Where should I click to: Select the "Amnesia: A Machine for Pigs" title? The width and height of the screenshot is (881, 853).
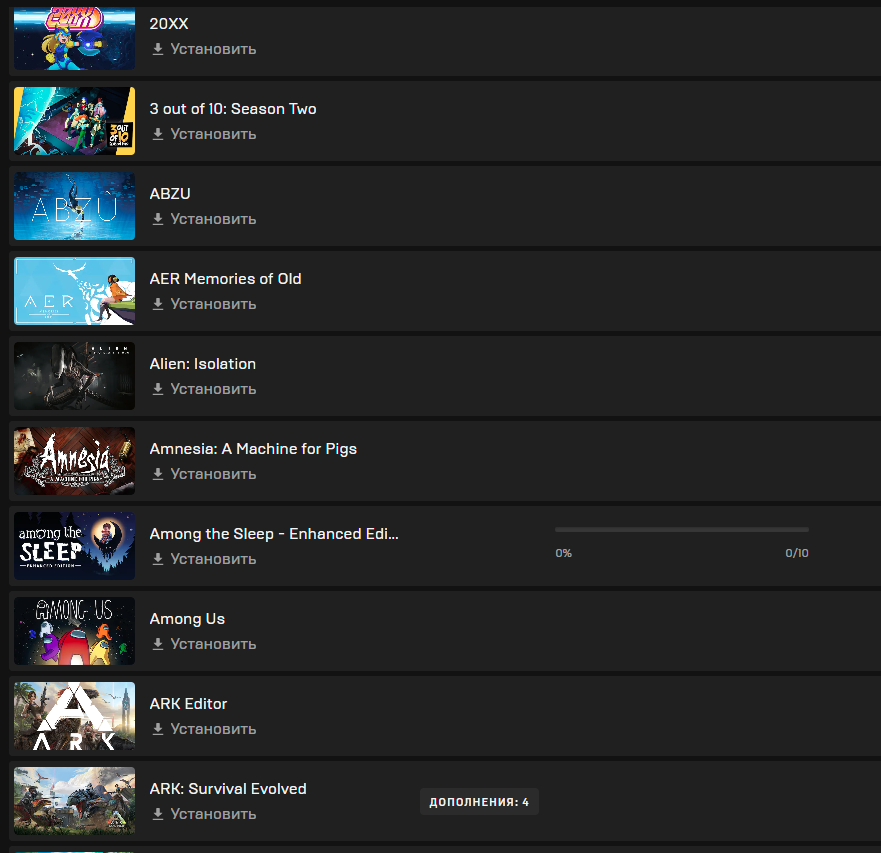[x=253, y=449]
